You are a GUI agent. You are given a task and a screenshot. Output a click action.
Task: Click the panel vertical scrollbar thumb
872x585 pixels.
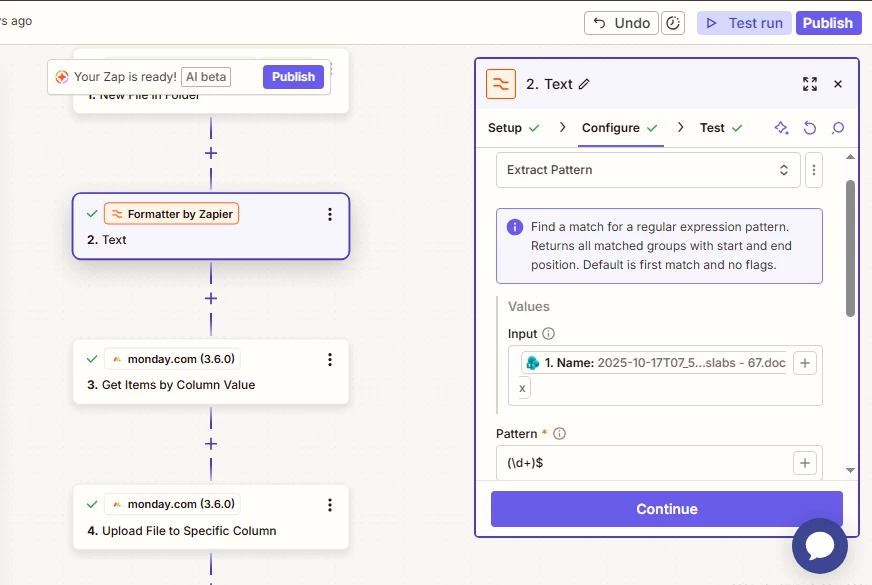(x=850, y=249)
